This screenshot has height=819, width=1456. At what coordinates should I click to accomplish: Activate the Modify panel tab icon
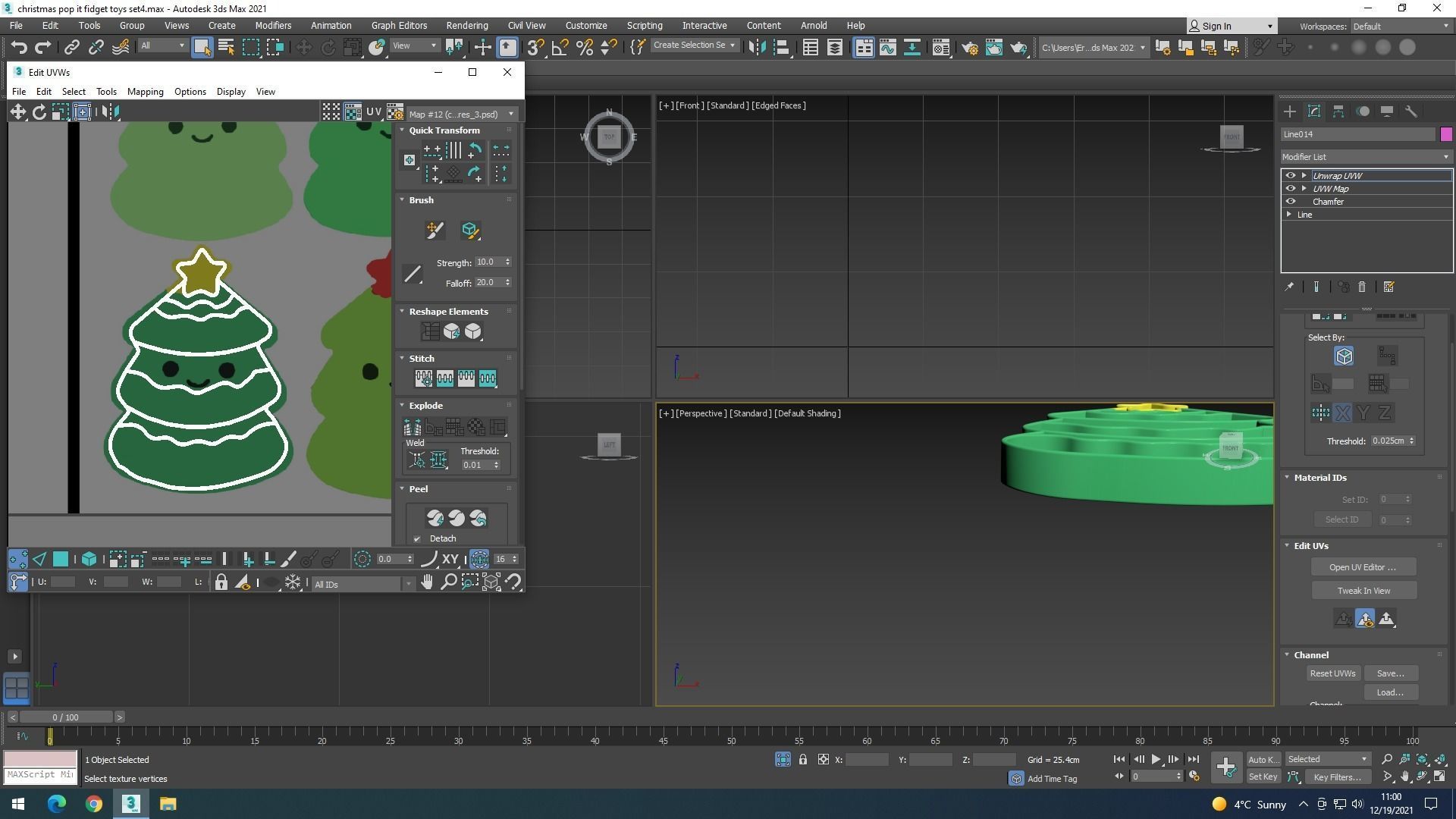tap(1314, 111)
